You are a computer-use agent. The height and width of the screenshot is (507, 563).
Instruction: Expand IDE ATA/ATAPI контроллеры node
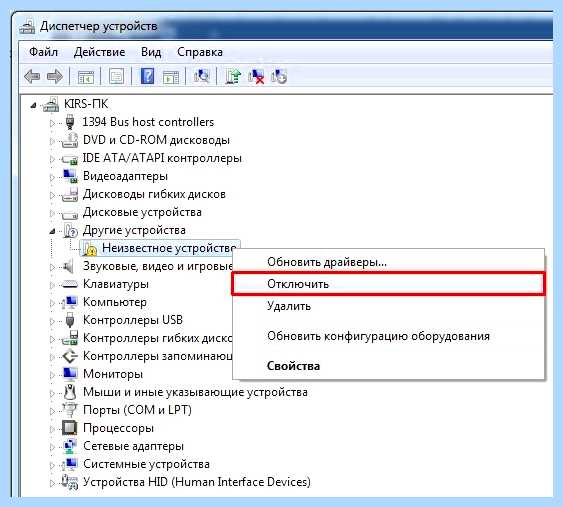pyautogui.click(x=52, y=159)
